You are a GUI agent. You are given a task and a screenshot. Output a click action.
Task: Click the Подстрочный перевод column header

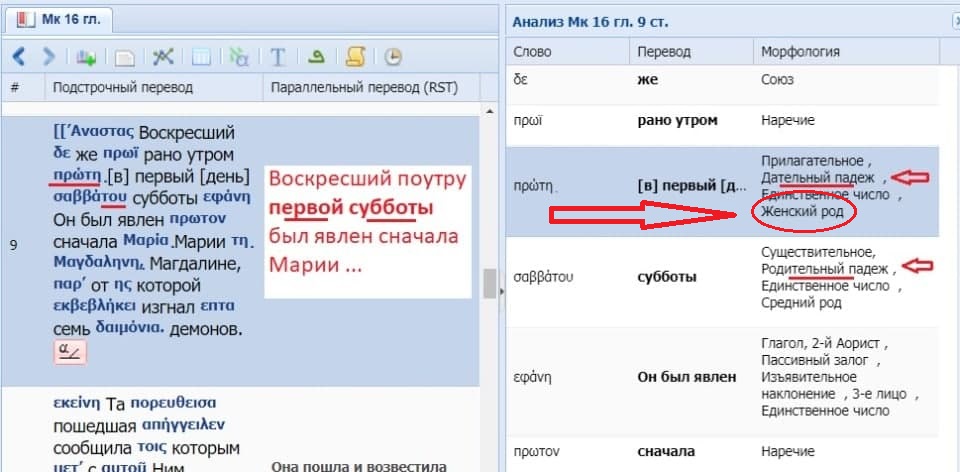pyautogui.click(x=123, y=88)
